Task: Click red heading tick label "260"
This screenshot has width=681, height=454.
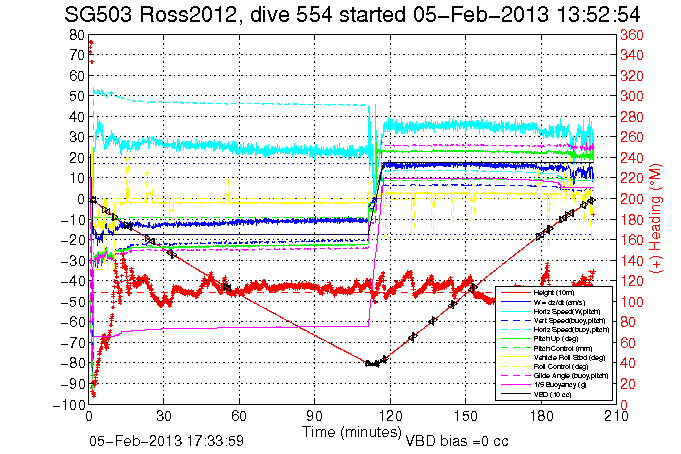Action: (x=631, y=137)
